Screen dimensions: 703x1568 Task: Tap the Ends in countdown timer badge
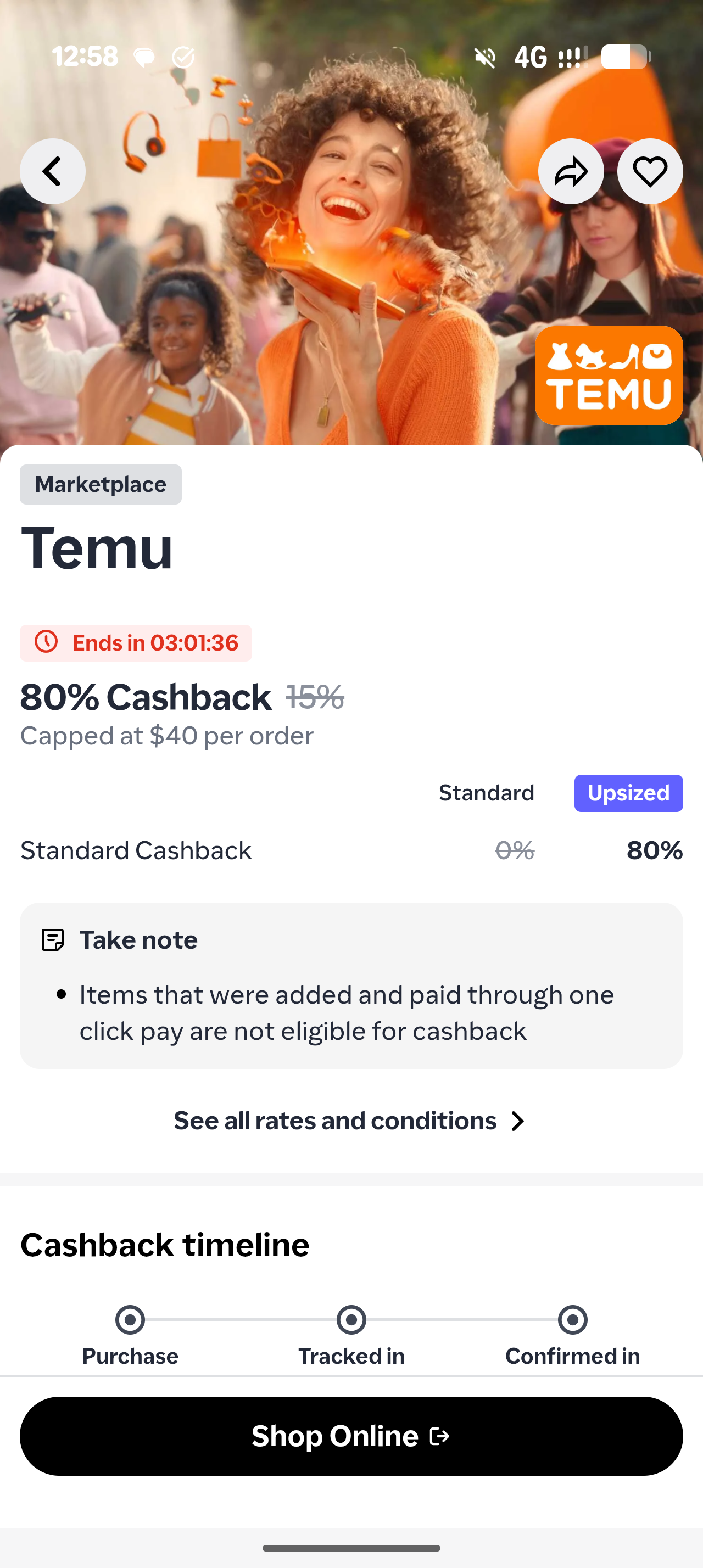(136, 643)
